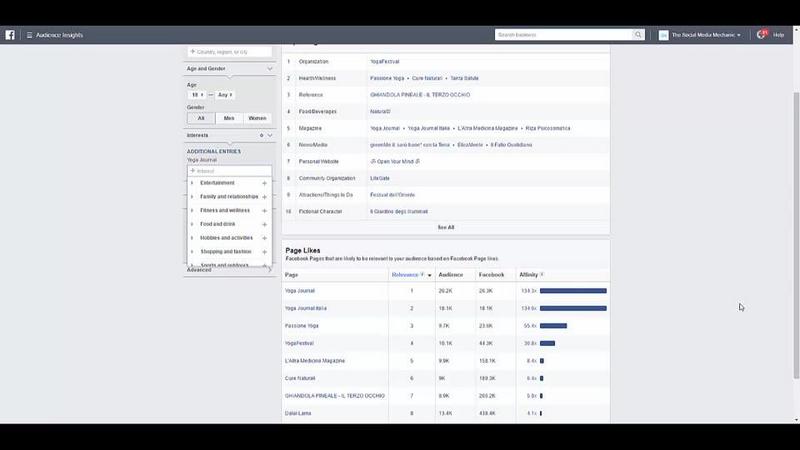Expand the Fitness and wellness category
Image resolution: width=800 pixels, height=450 pixels.
point(192,211)
